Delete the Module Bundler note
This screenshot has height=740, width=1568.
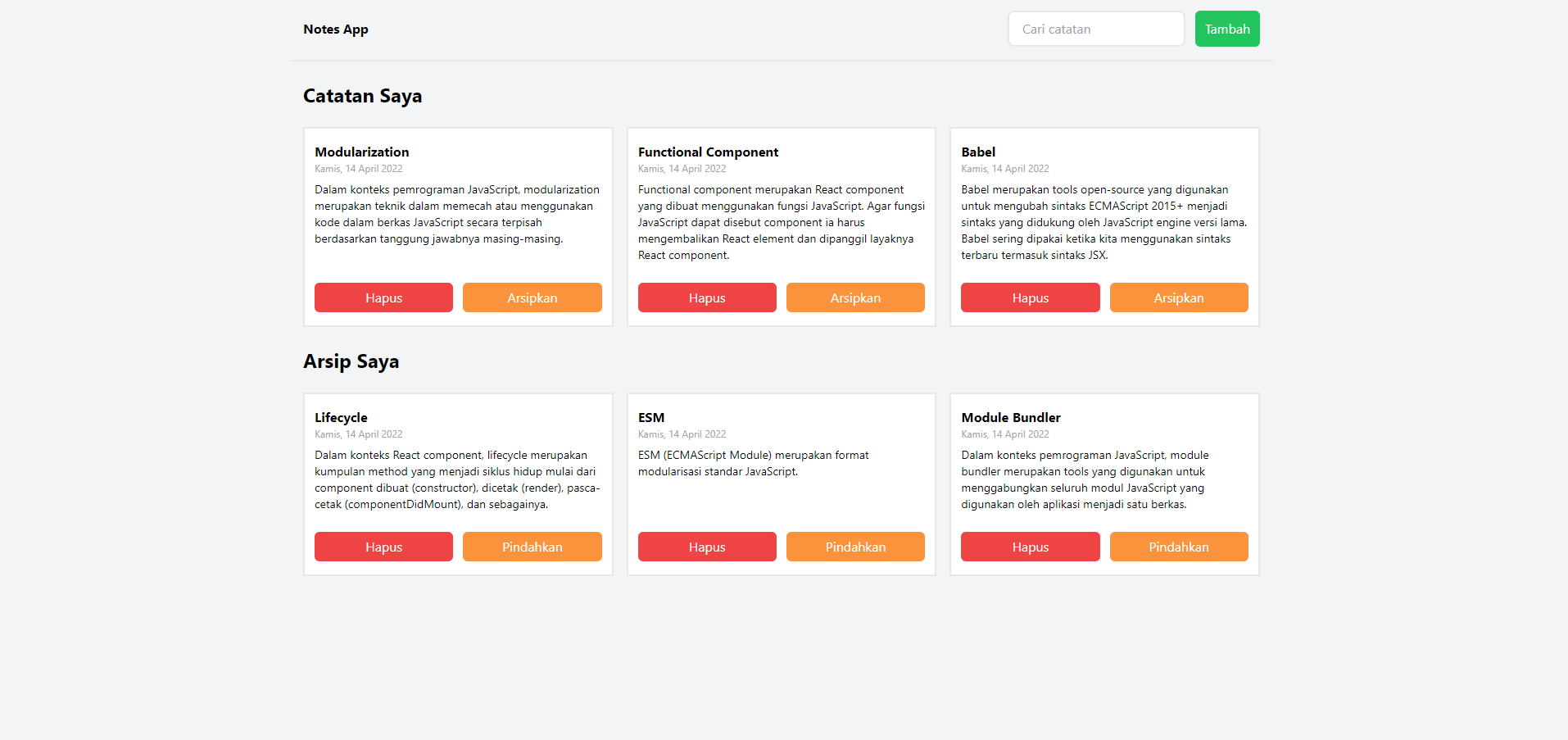click(x=1030, y=547)
